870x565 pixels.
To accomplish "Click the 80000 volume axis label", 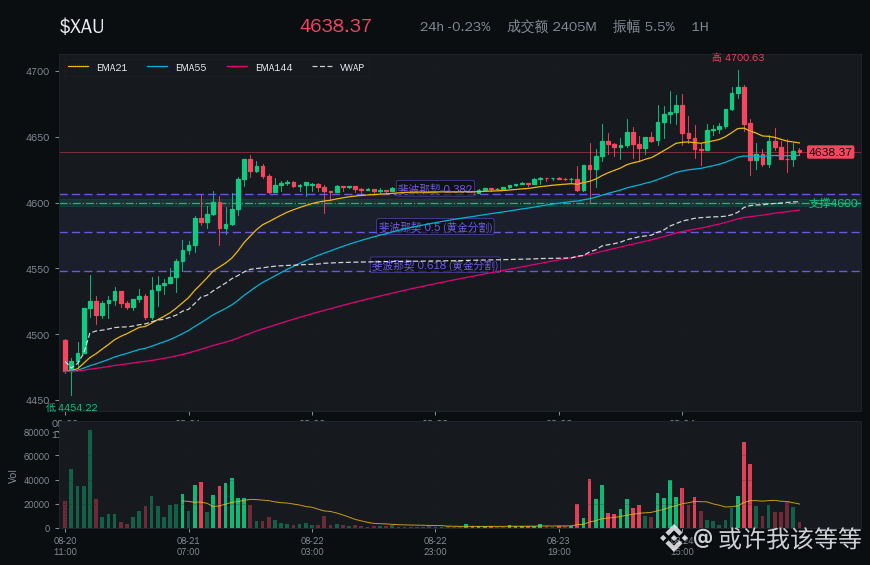I will pyautogui.click(x=37, y=432).
